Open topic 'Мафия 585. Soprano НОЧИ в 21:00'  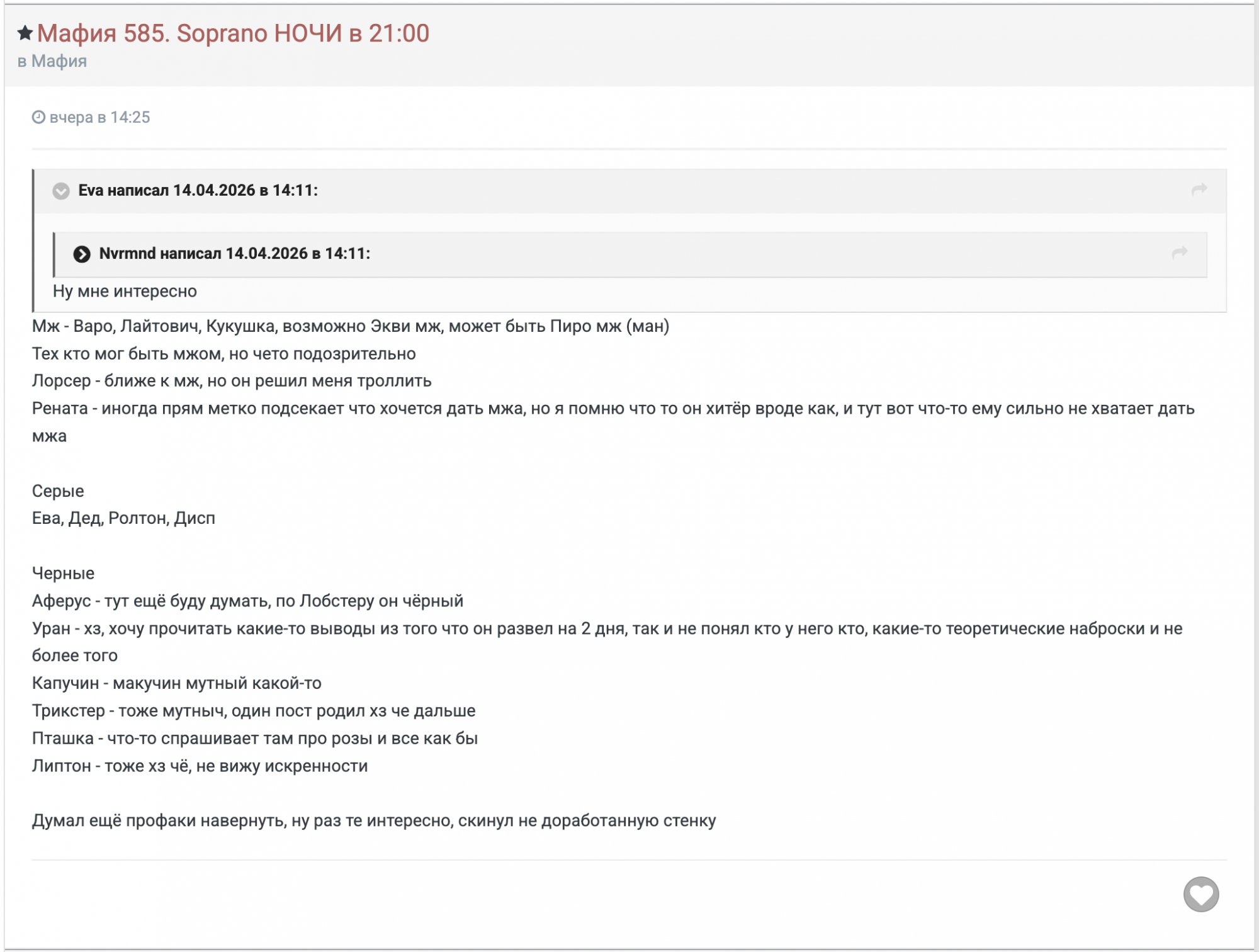click(x=233, y=33)
